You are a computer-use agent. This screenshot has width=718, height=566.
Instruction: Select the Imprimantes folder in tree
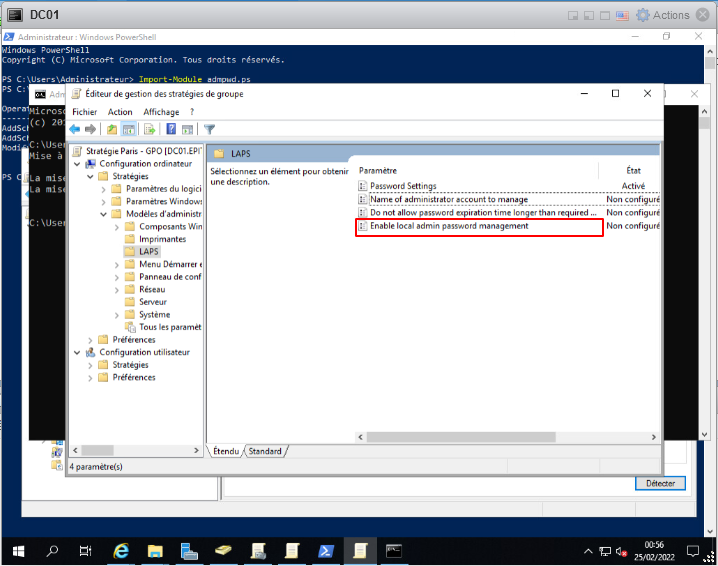point(162,240)
